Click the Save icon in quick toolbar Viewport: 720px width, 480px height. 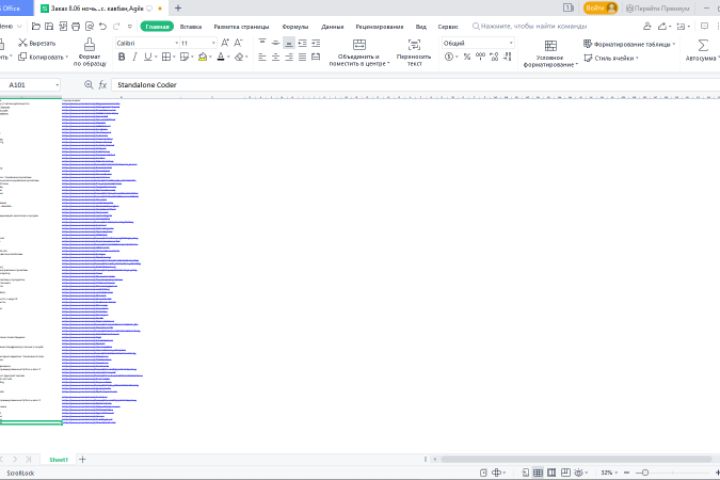click(49, 27)
